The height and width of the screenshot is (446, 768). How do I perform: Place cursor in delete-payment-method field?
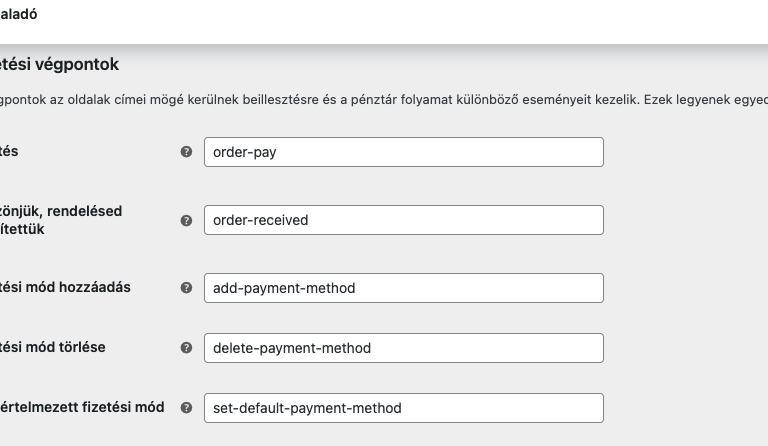pyautogui.click(x=404, y=348)
